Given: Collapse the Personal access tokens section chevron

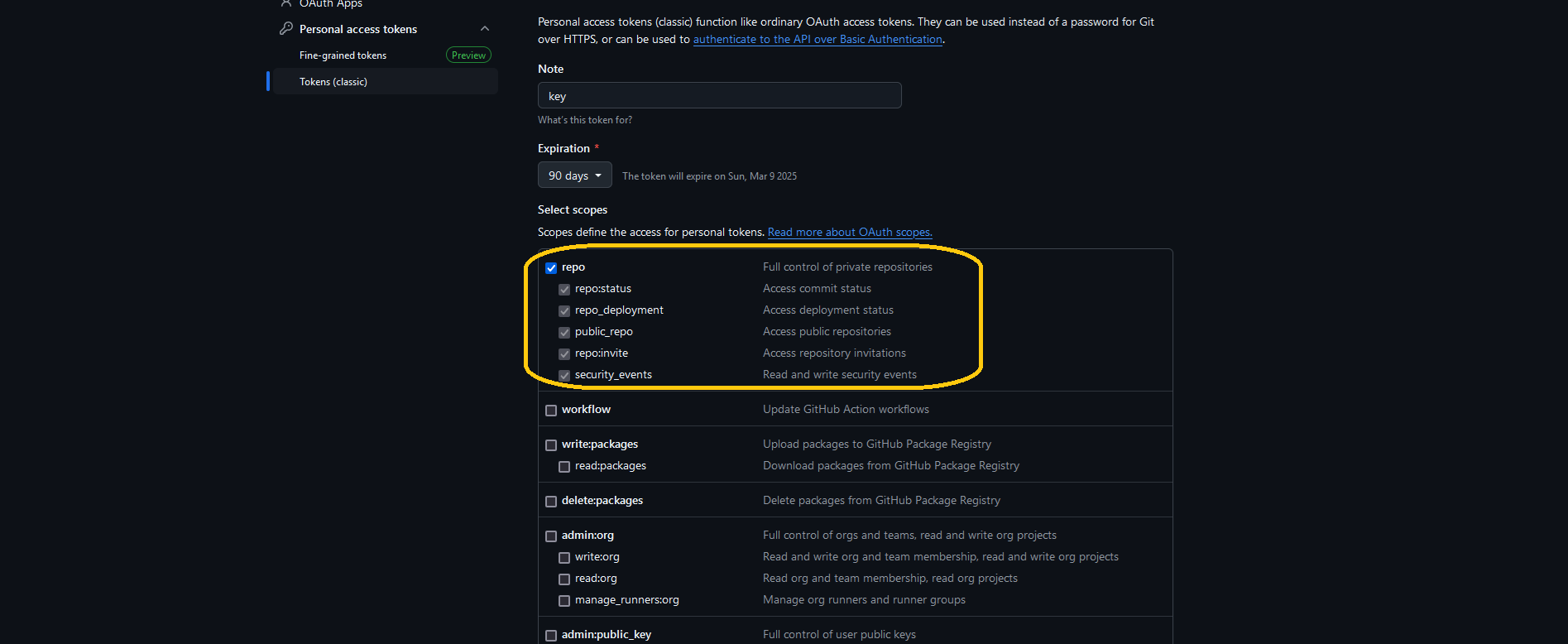Looking at the screenshot, I should click(485, 29).
